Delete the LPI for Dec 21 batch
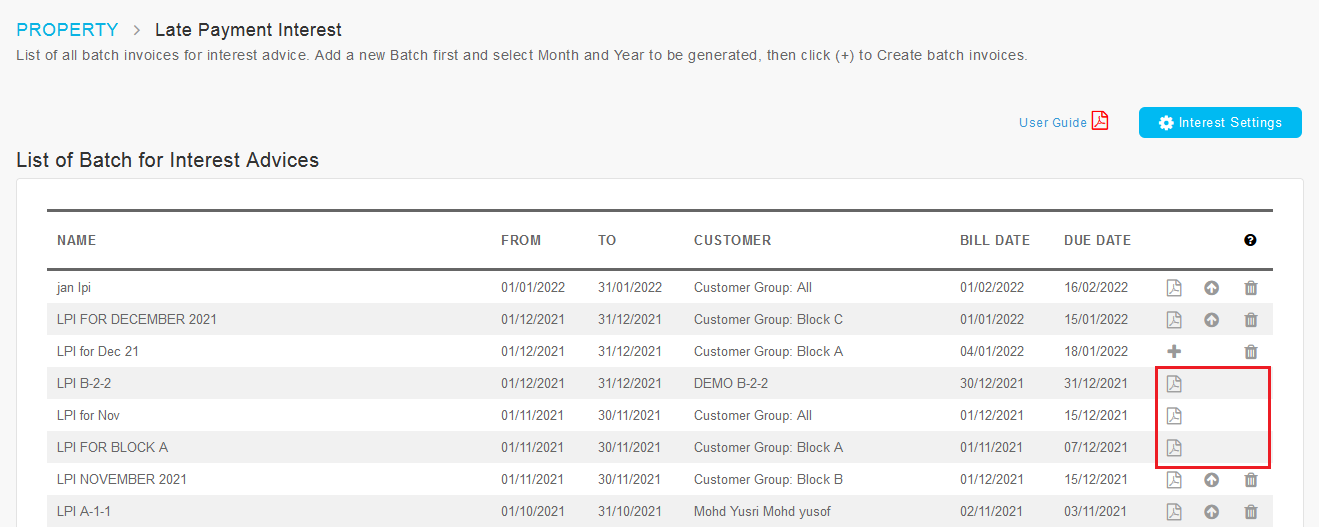Image resolution: width=1319 pixels, height=527 pixels. tap(1250, 352)
